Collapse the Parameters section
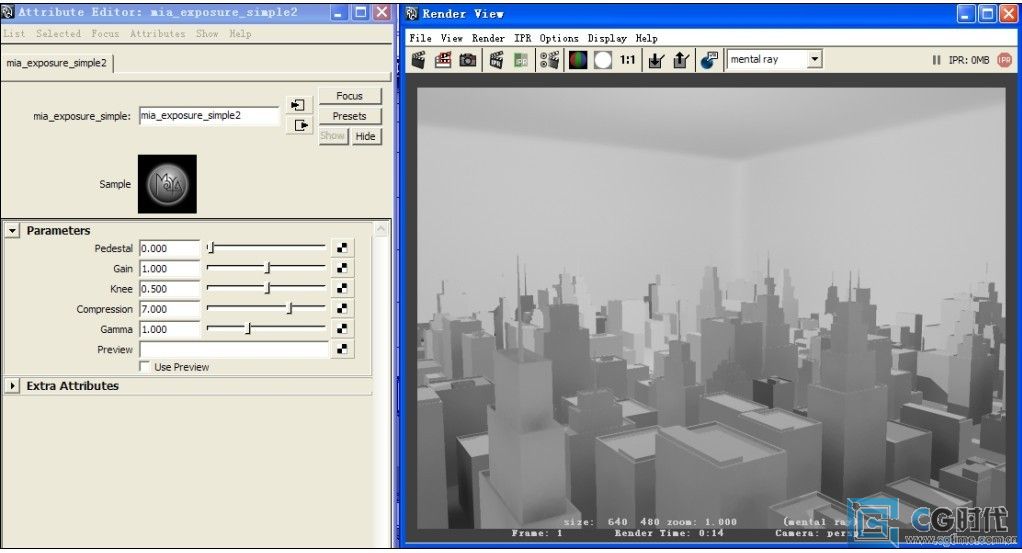This screenshot has height=553, width=1022. click(x=13, y=231)
